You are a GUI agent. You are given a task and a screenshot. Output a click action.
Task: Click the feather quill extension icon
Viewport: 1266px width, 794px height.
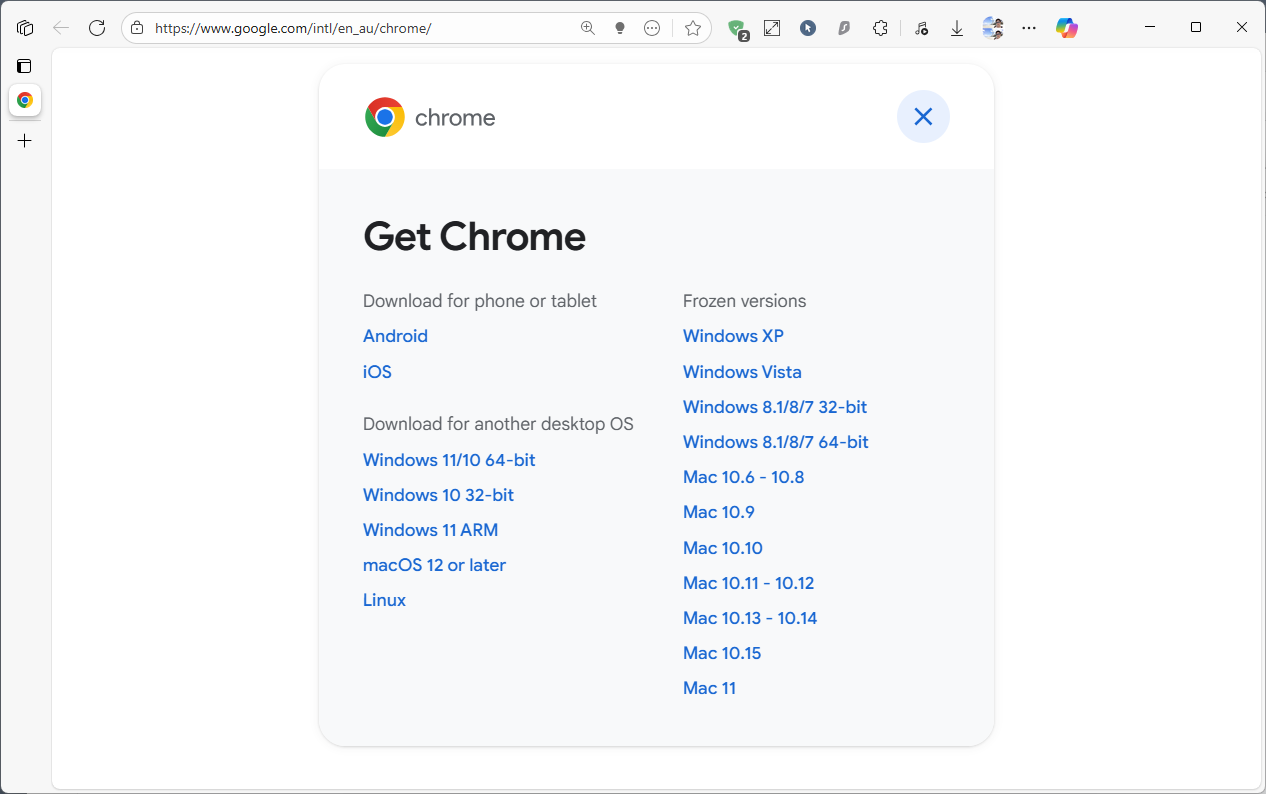coord(844,28)
